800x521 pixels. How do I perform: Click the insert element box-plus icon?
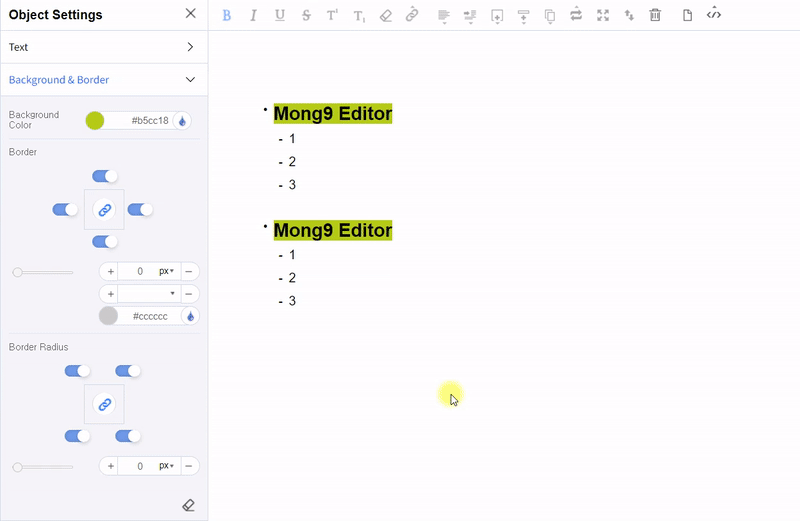pos(497,16)
